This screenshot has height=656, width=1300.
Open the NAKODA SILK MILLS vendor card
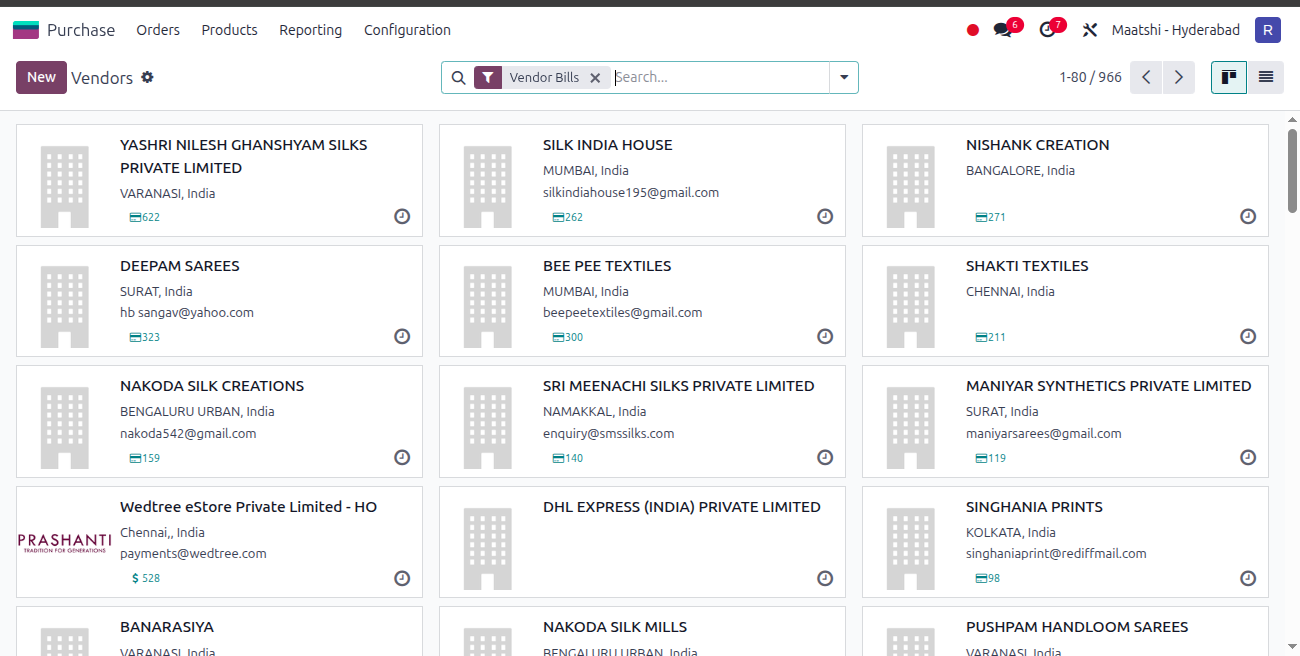(x=642, y=631)
